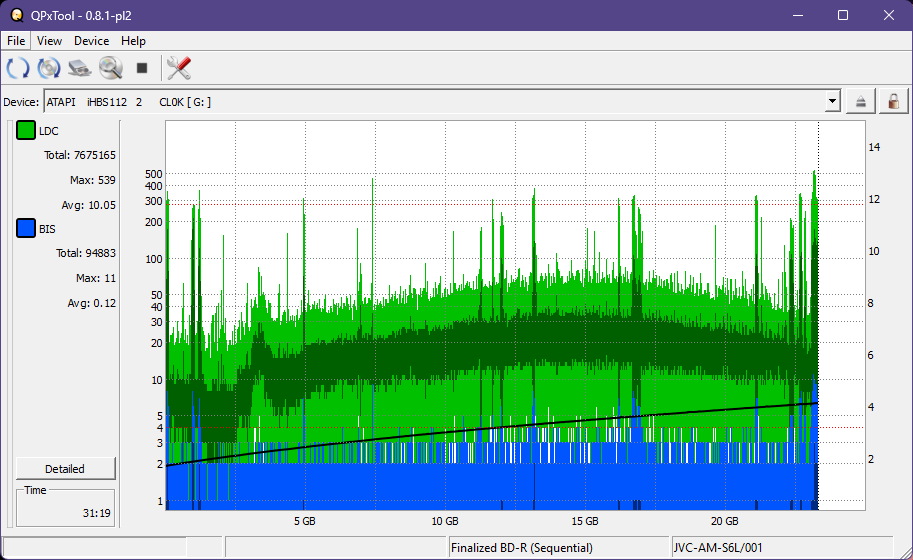Open the File menu
The image size is (913, 560).
coord(16,41)
